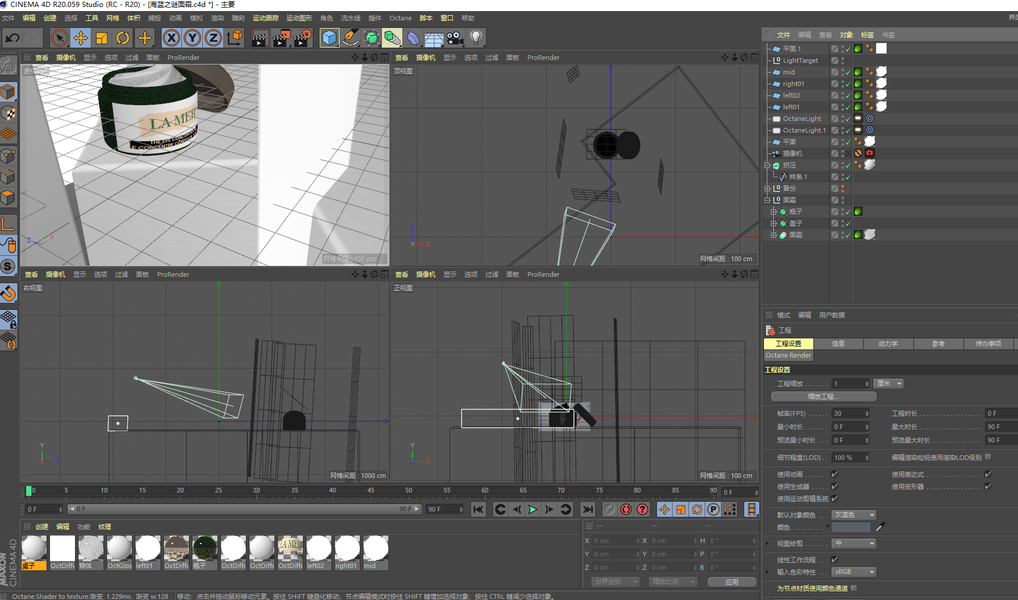Activate the Move tool in toolbar
The image size is (1018, 600).
(81, 38)
